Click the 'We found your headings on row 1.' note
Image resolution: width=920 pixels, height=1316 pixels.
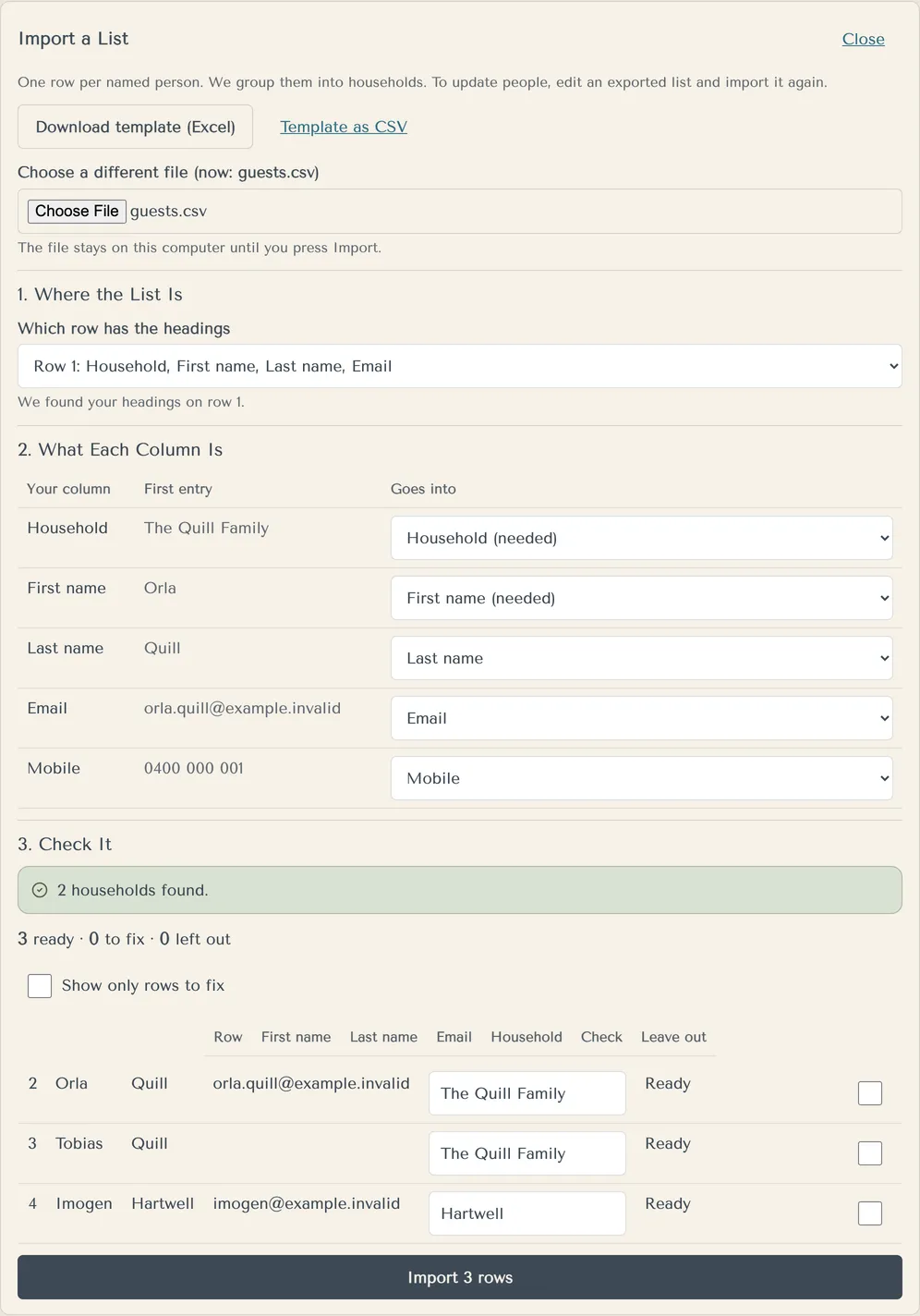[x=131, y=402]
